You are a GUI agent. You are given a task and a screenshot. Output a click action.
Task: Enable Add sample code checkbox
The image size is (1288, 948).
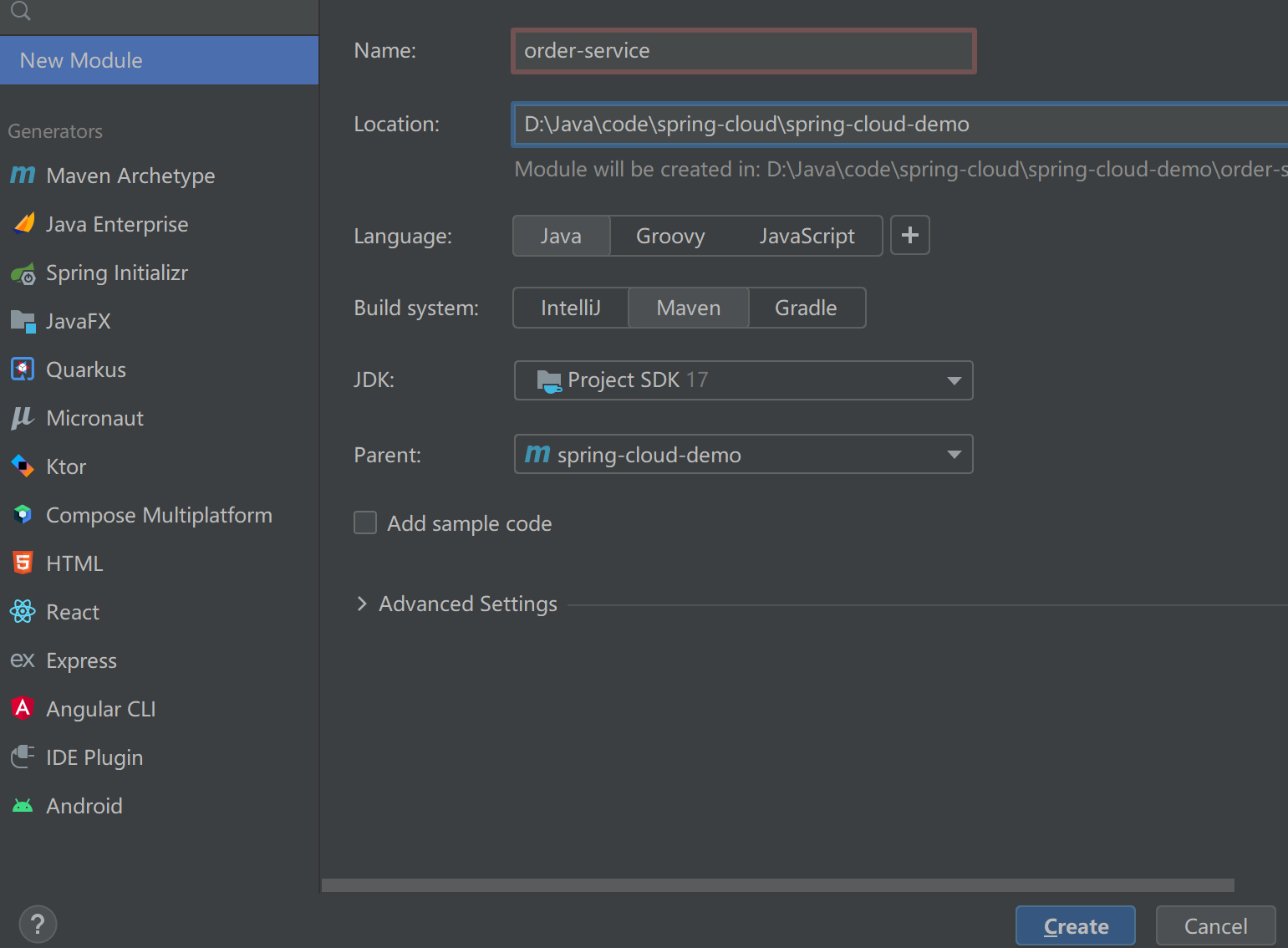365,522
